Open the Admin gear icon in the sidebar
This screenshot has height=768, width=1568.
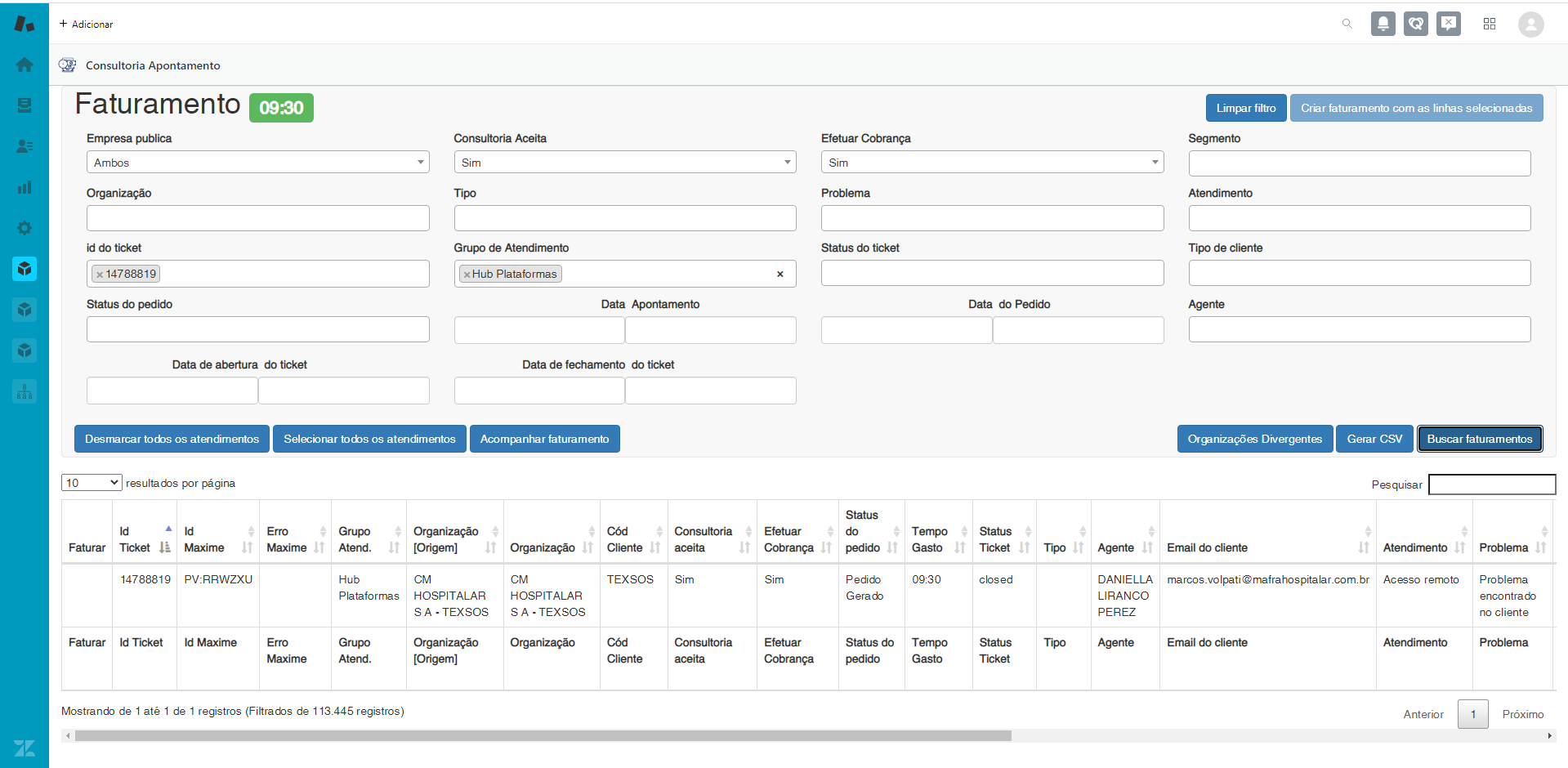[x=25, y=228]
